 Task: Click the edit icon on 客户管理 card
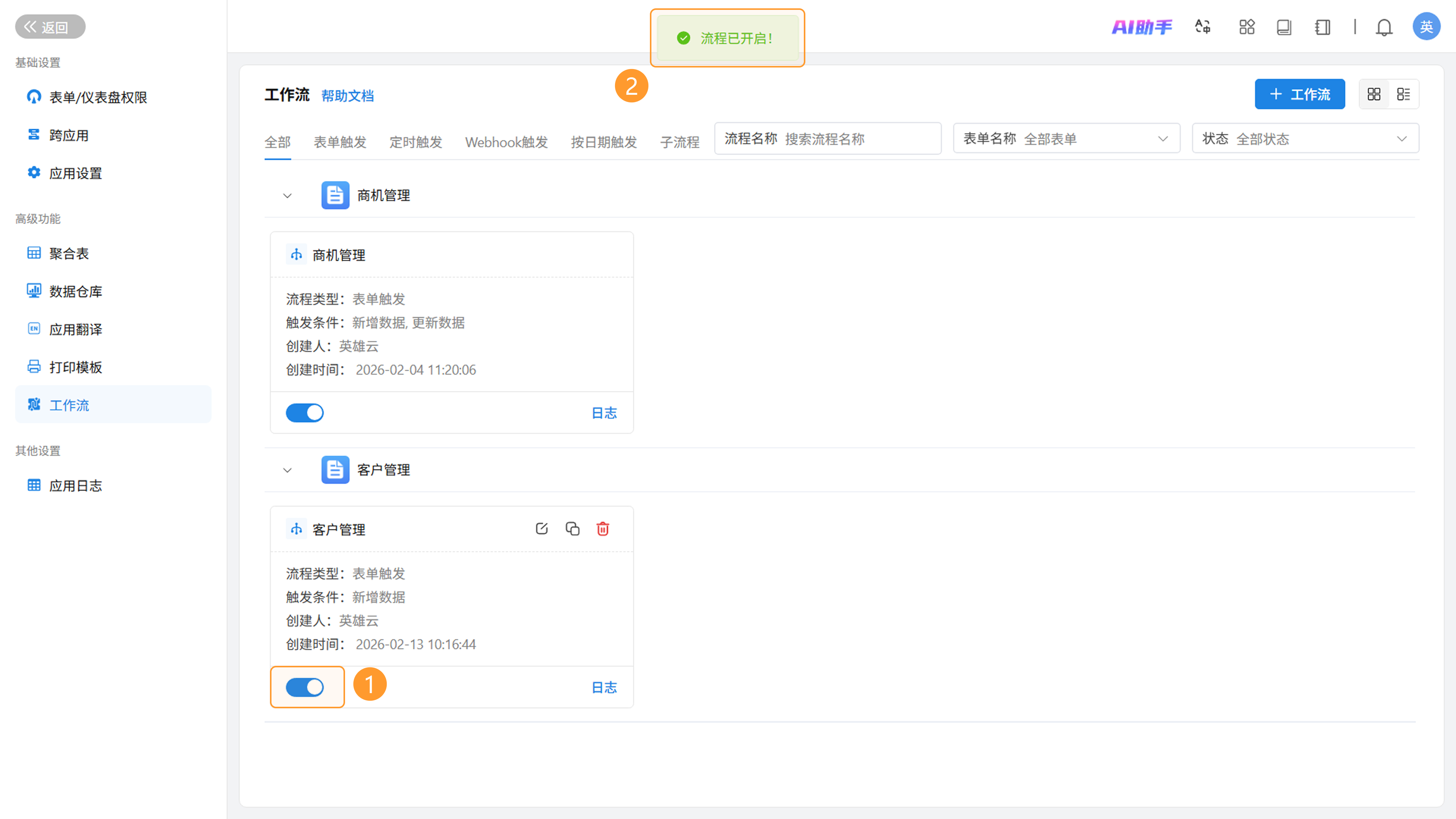pos(541,529)
